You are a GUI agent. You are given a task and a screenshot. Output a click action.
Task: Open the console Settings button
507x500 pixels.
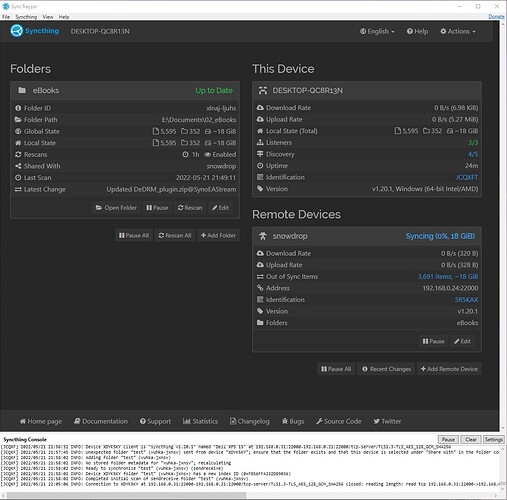click(494, 439)
